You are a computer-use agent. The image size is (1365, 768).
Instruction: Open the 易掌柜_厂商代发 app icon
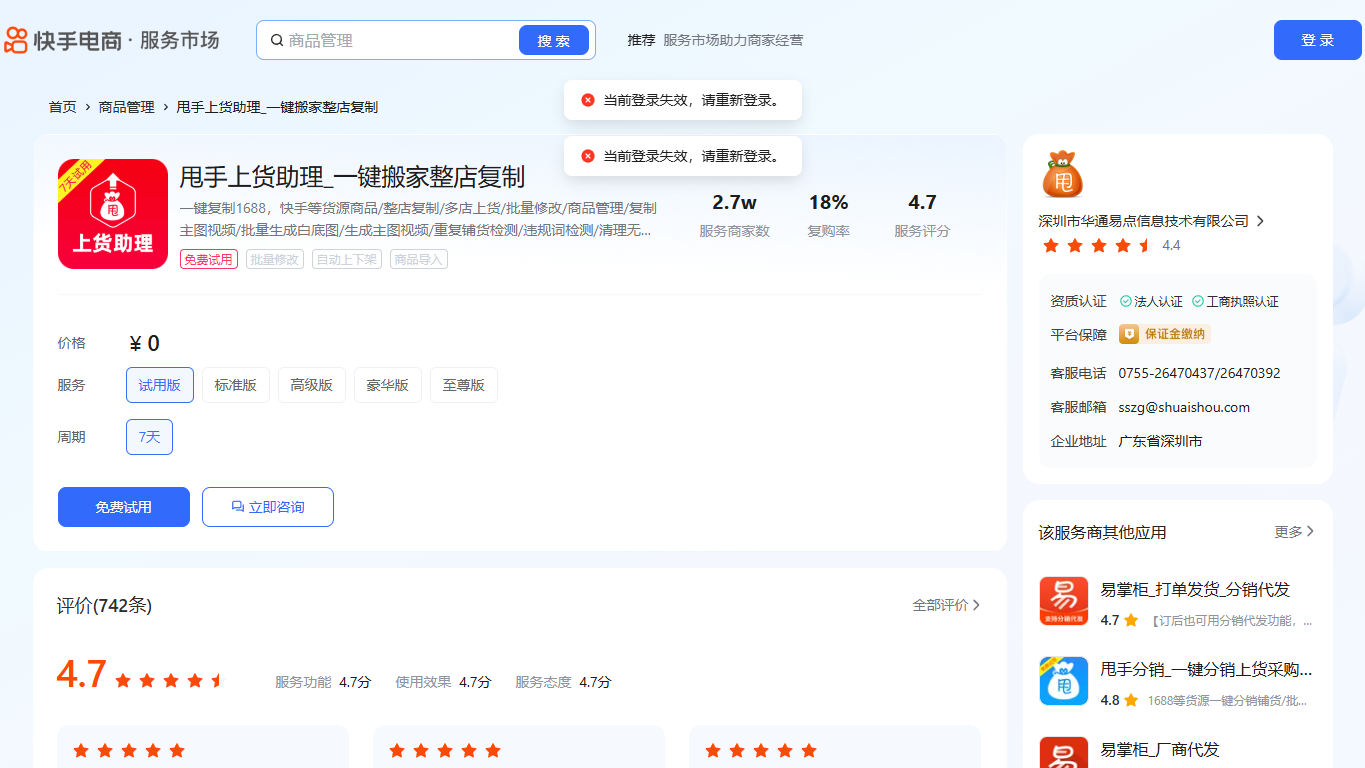tap(1064, 753)
